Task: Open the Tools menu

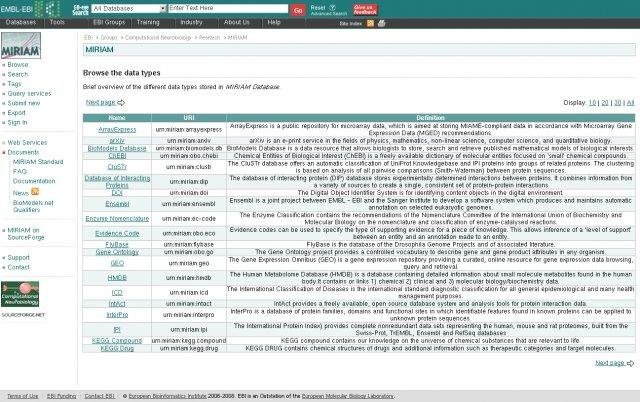Action: [x=57, y=22]
